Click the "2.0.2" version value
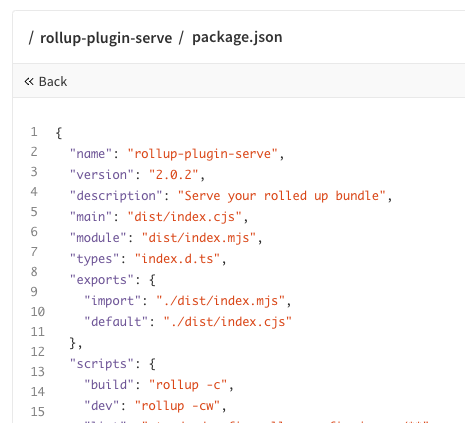465x423 pixels. 174,175
